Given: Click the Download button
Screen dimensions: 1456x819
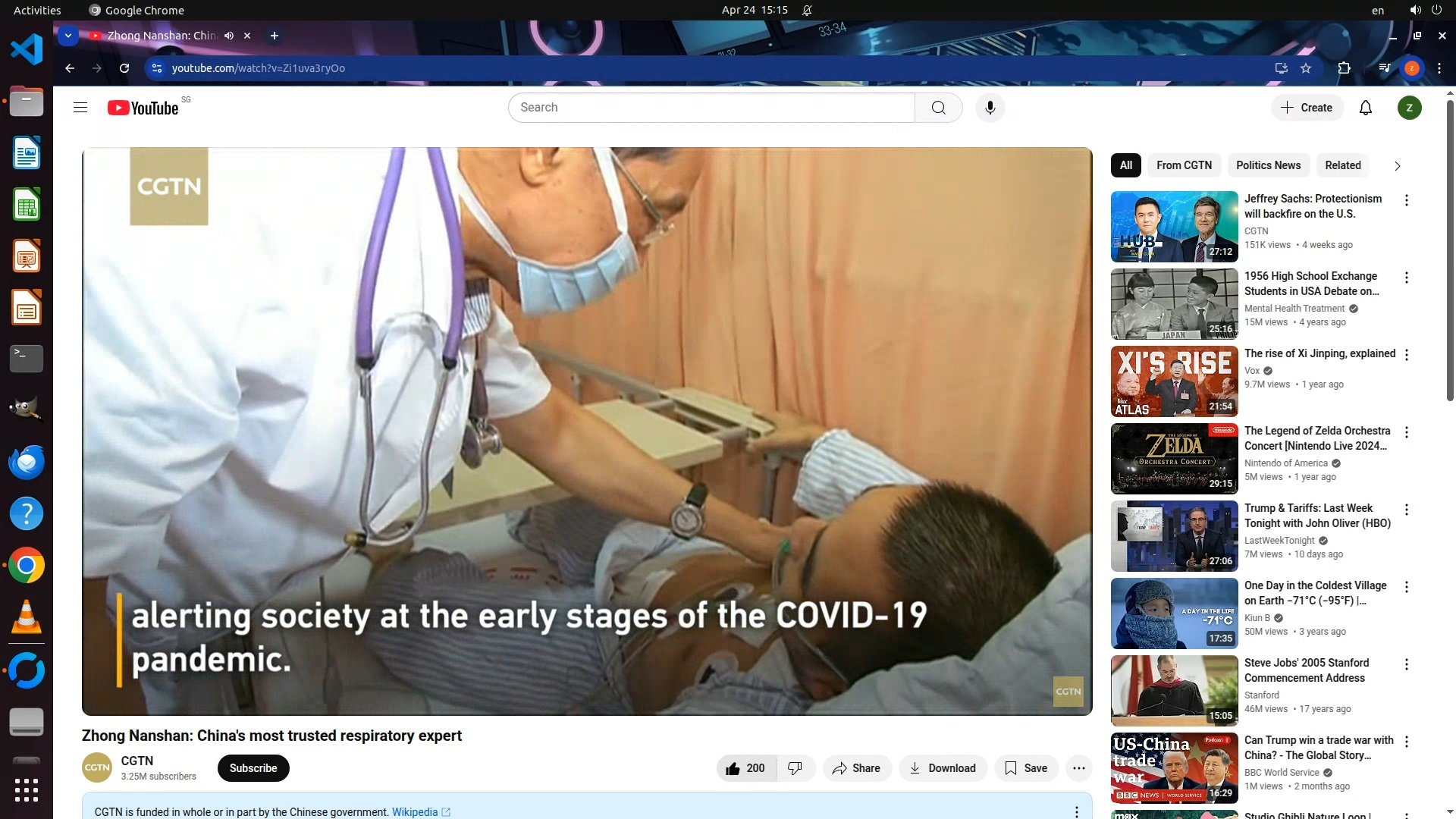Looking at the screenshot, I should pyautogui.click(x=943, y=768).
